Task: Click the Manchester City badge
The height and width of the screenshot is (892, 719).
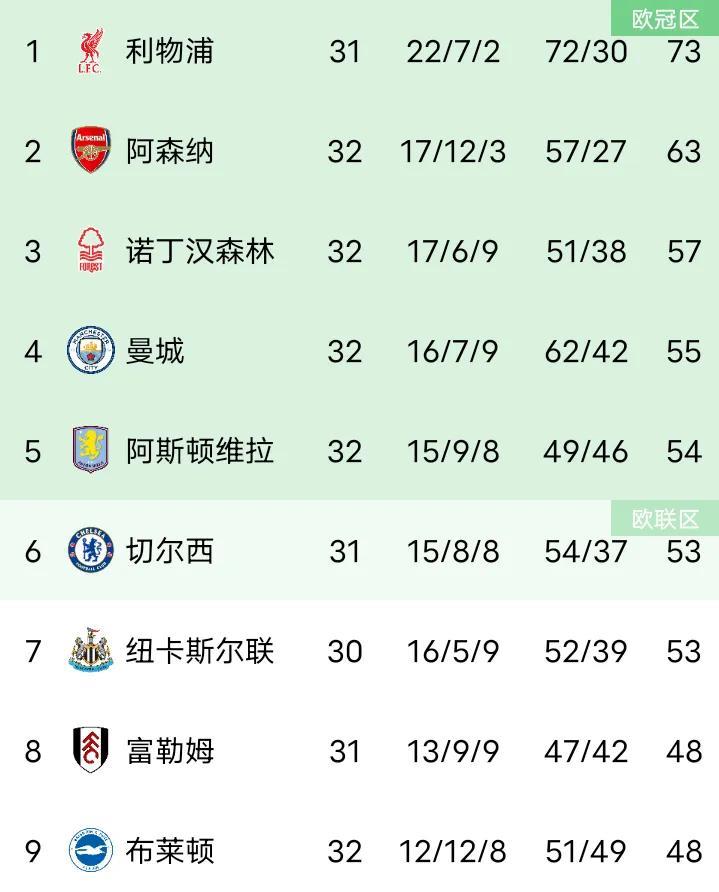Action: tap(90, 350)
